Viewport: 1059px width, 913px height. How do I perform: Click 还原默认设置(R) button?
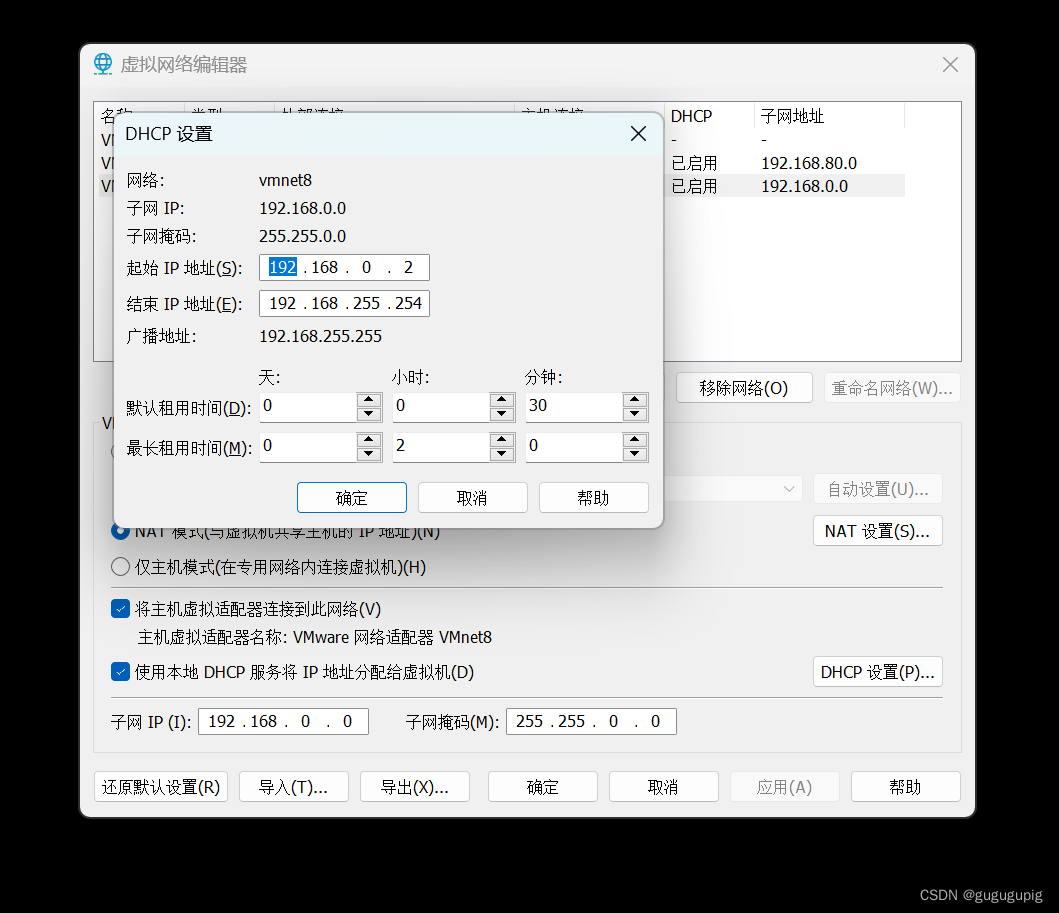[x=161, y=787]
